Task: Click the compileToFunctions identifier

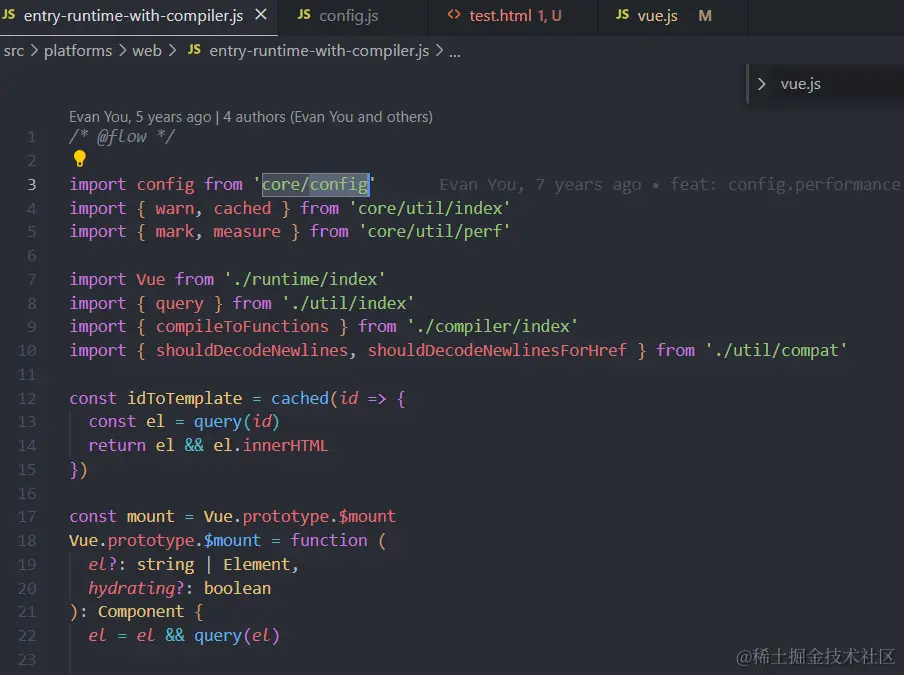Action: (242, 327)
